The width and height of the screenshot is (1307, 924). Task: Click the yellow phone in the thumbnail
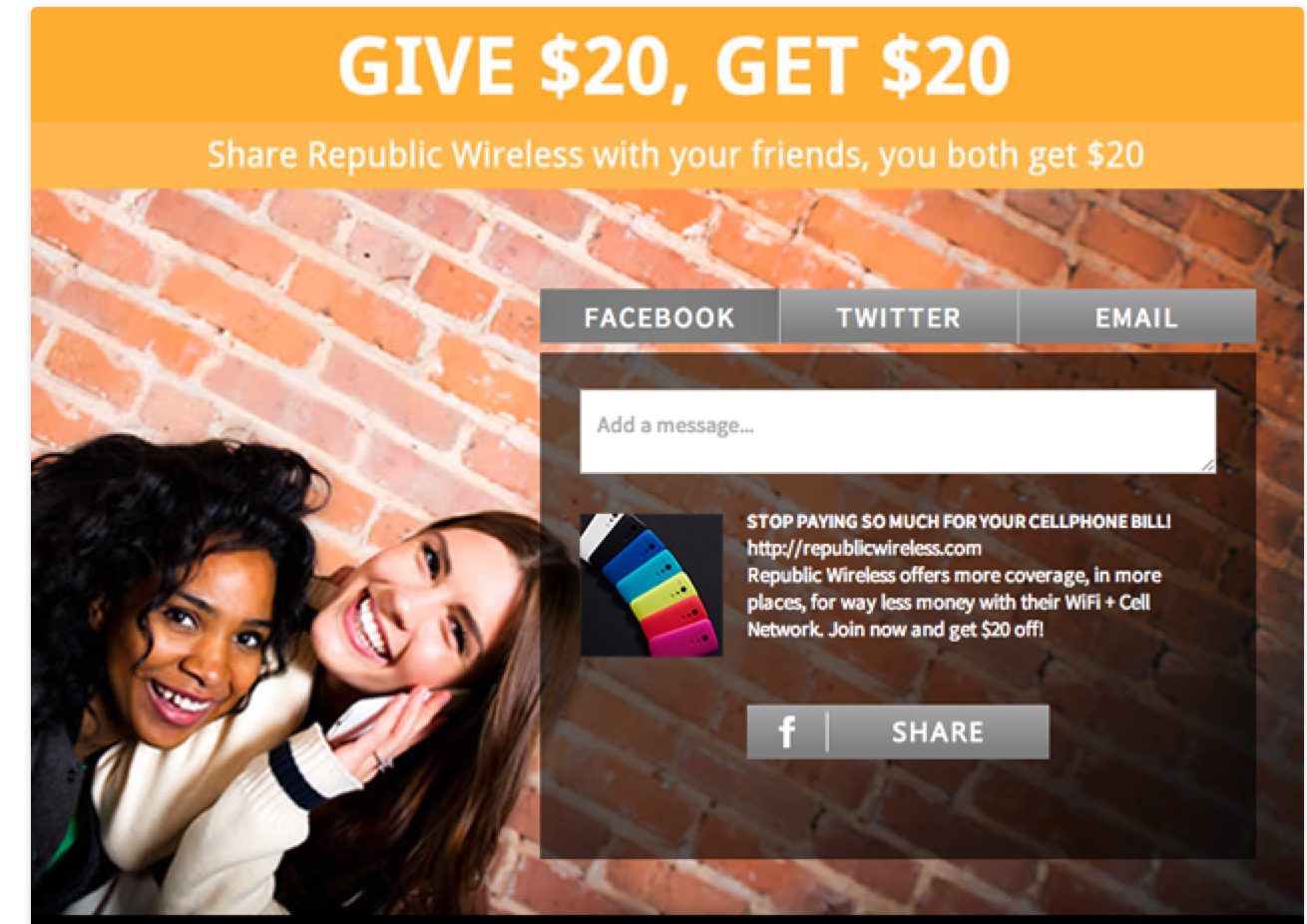662,596
